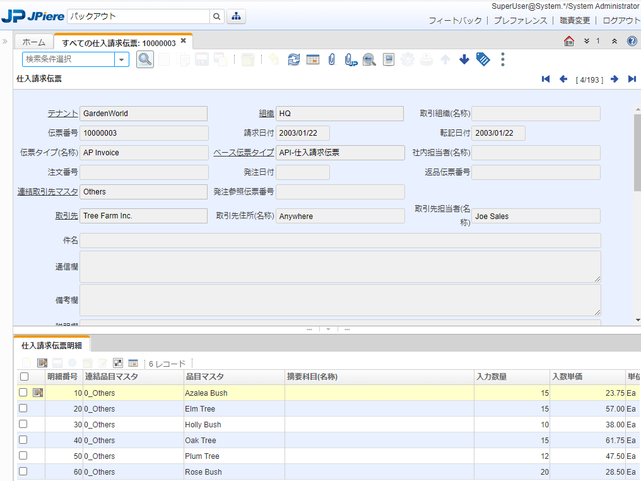Click the 明細番号 column header
Viewport: 641px width, 481px height.
[64, 377]
